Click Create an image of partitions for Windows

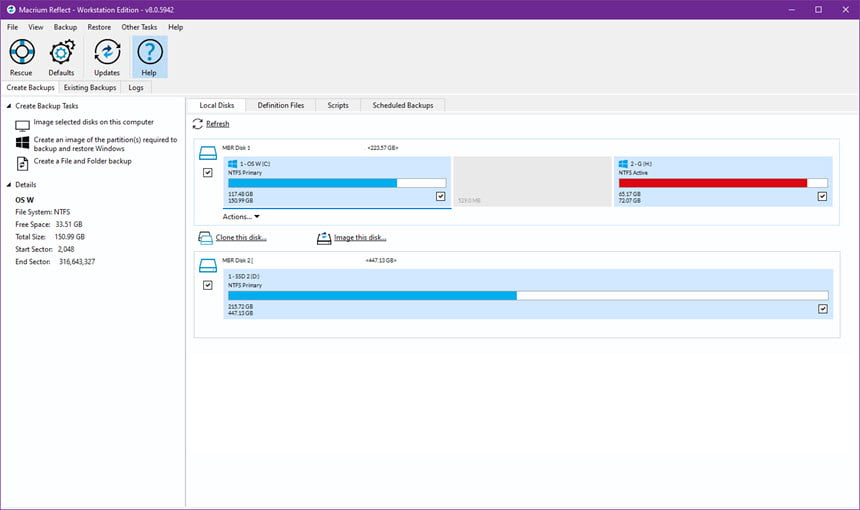pos(105,144)
